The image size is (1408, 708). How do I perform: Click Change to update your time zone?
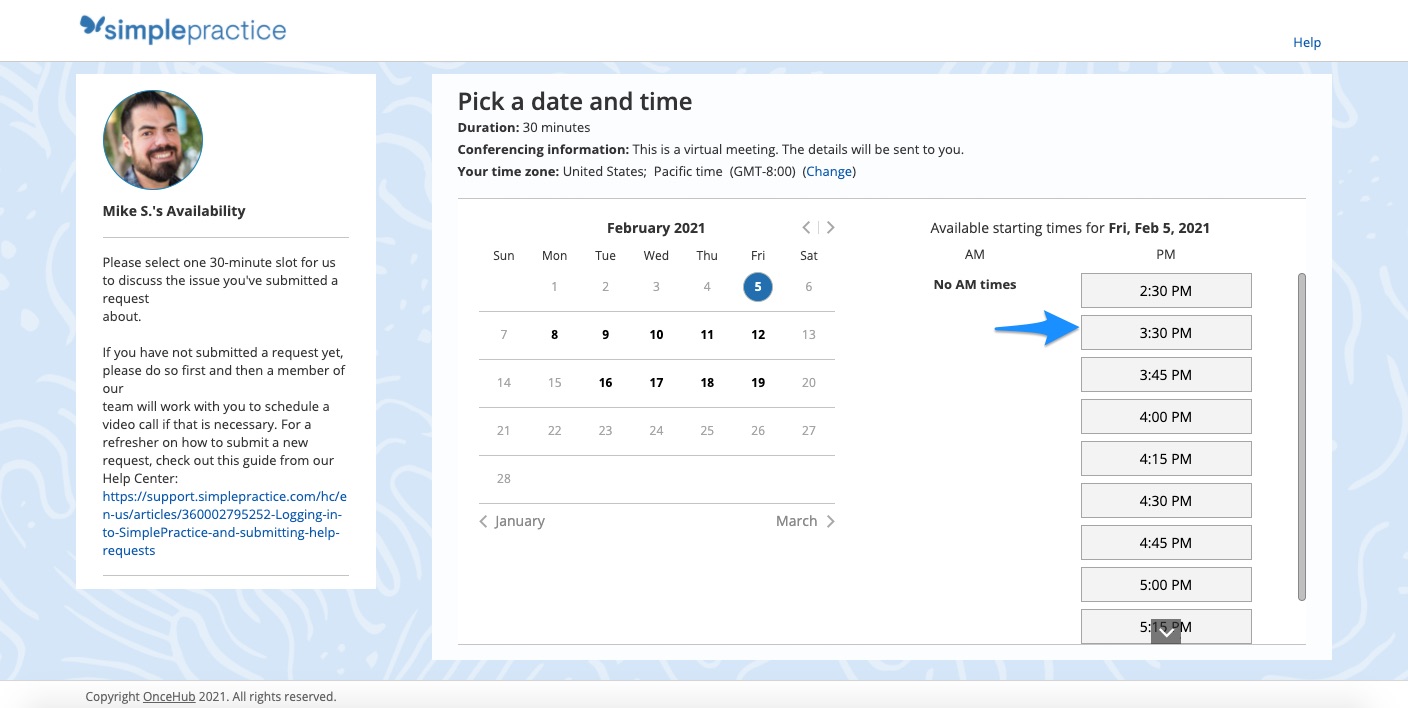point(828,171)
